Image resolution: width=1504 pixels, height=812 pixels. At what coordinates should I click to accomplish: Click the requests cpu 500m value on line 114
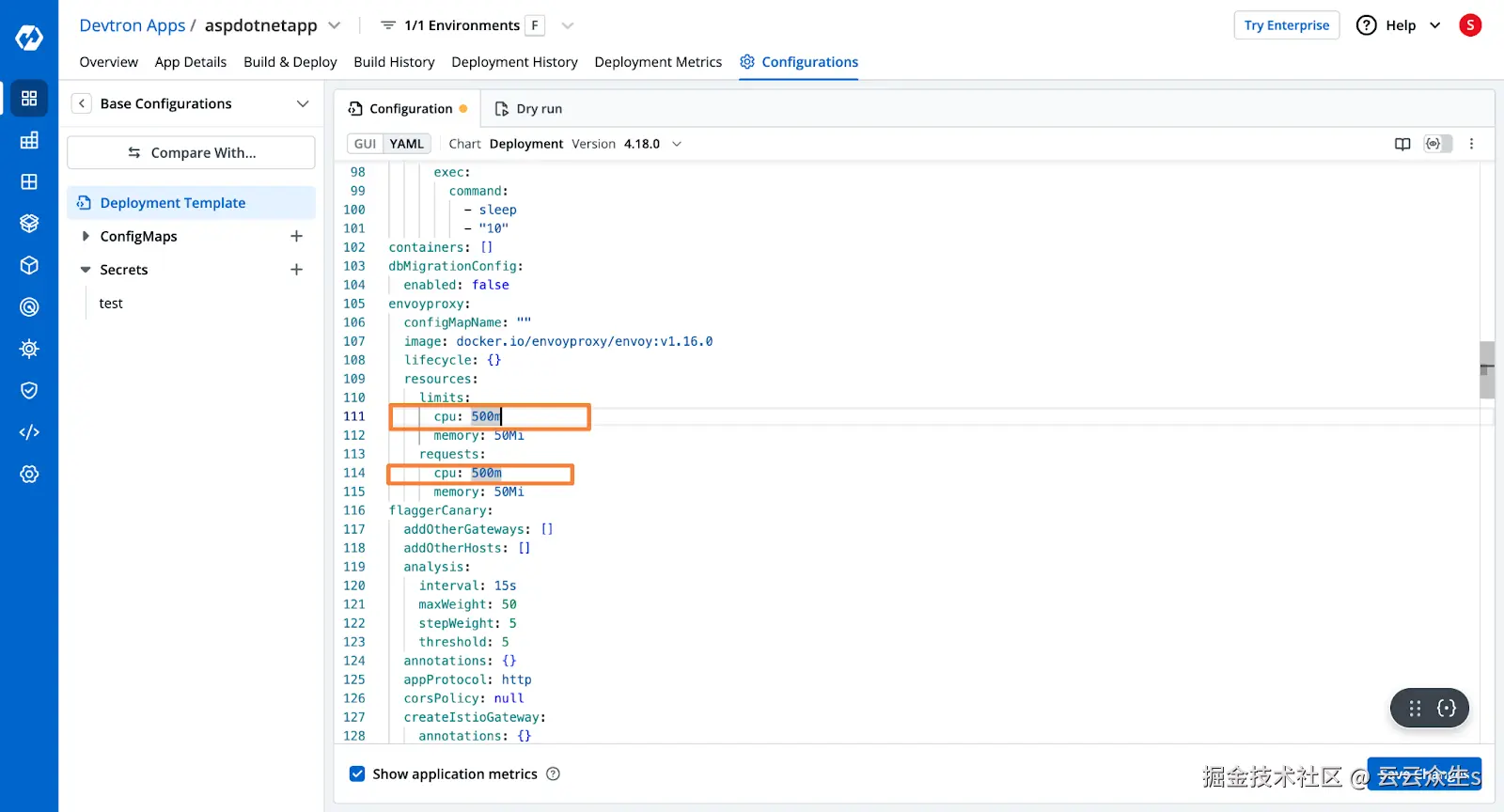tap(486, 473)
